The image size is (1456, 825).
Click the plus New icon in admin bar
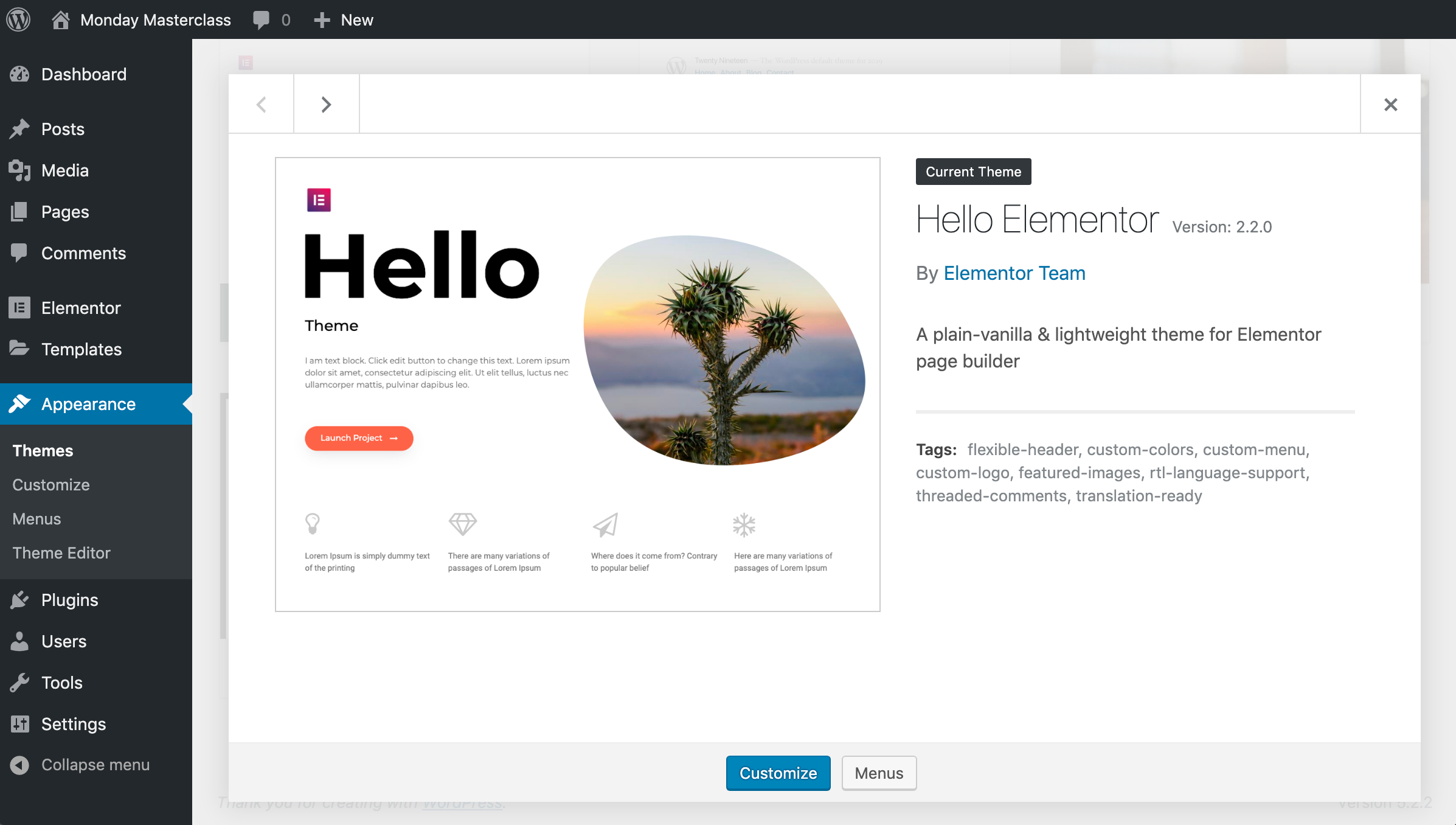322,20
